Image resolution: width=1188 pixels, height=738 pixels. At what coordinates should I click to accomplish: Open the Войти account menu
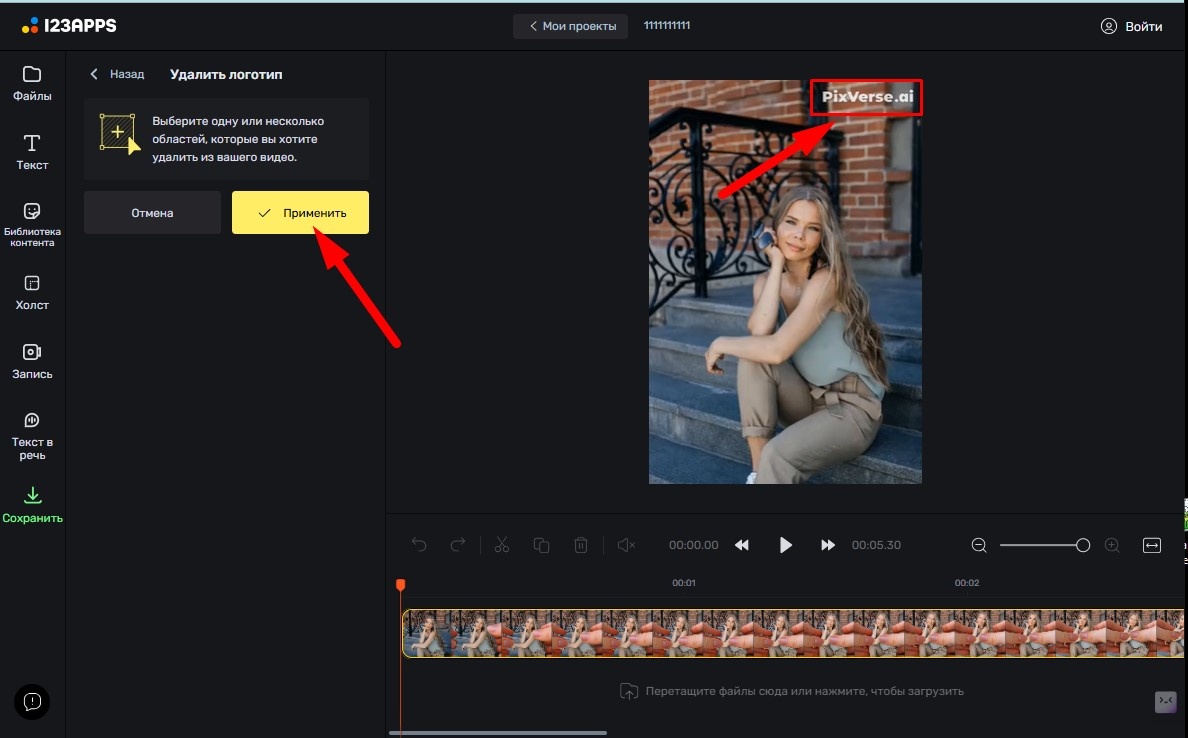tap(1132, 26)
